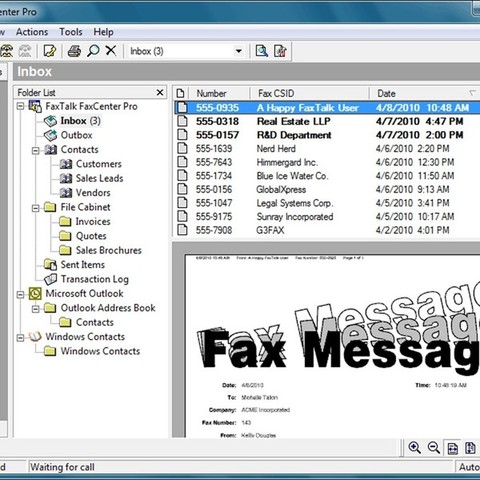
Task: Click the magnifier find icon in toolbar
Action: pyautogui.click(x=93, y=51)
